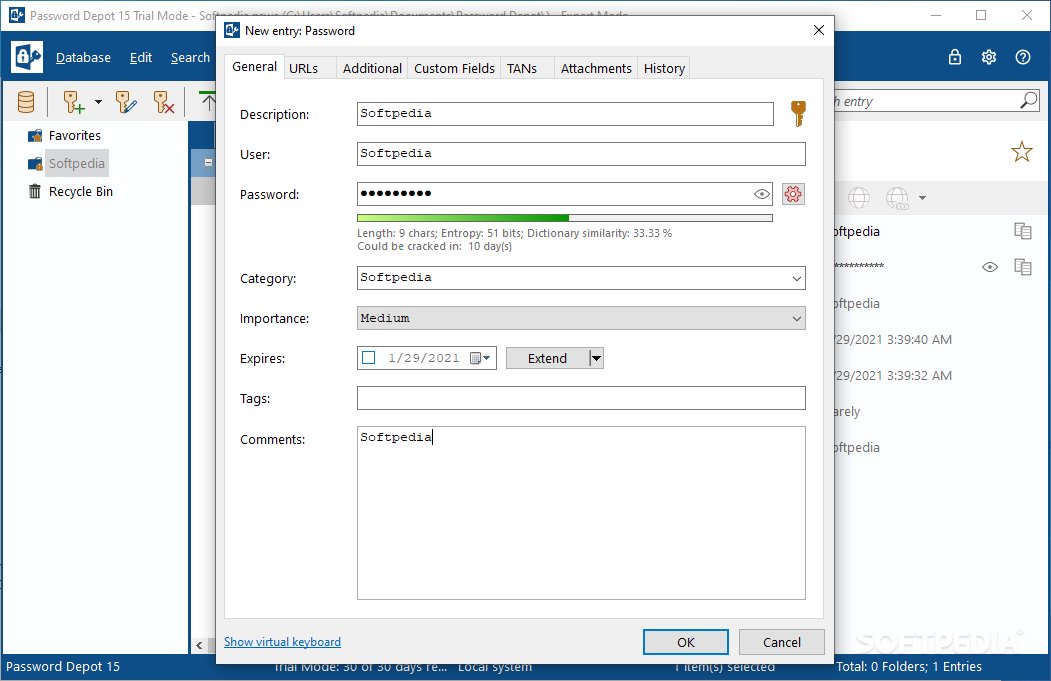Go to the Attachments tab
The height and width of the screenshot is (681, 1051).
click(596, 68)
